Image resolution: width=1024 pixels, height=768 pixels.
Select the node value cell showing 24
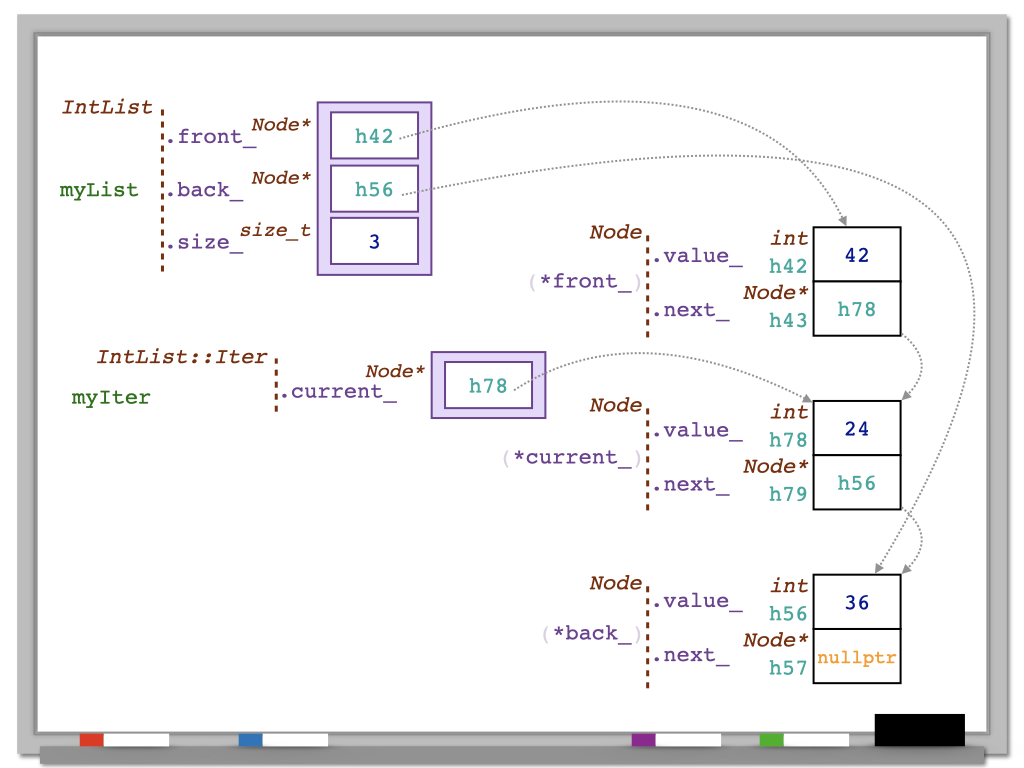[857, 429]
